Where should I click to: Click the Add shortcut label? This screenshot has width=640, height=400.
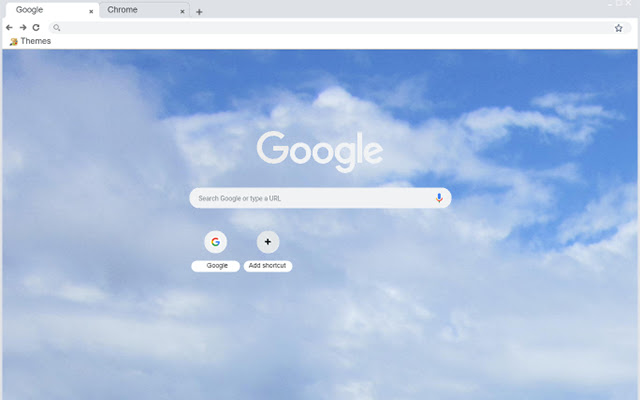point(268,266)
